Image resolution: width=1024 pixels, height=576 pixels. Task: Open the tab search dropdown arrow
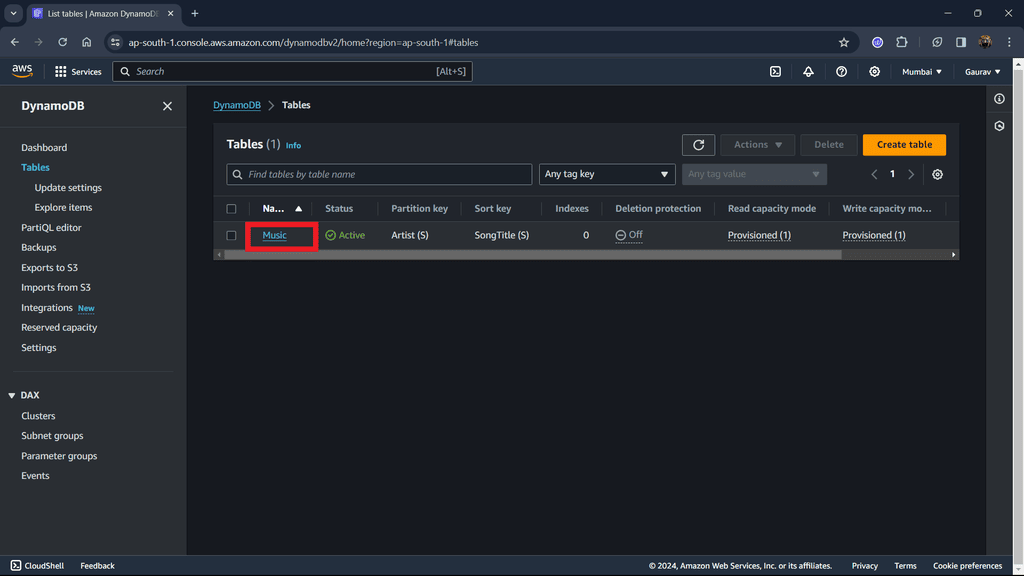coord(13,13)
